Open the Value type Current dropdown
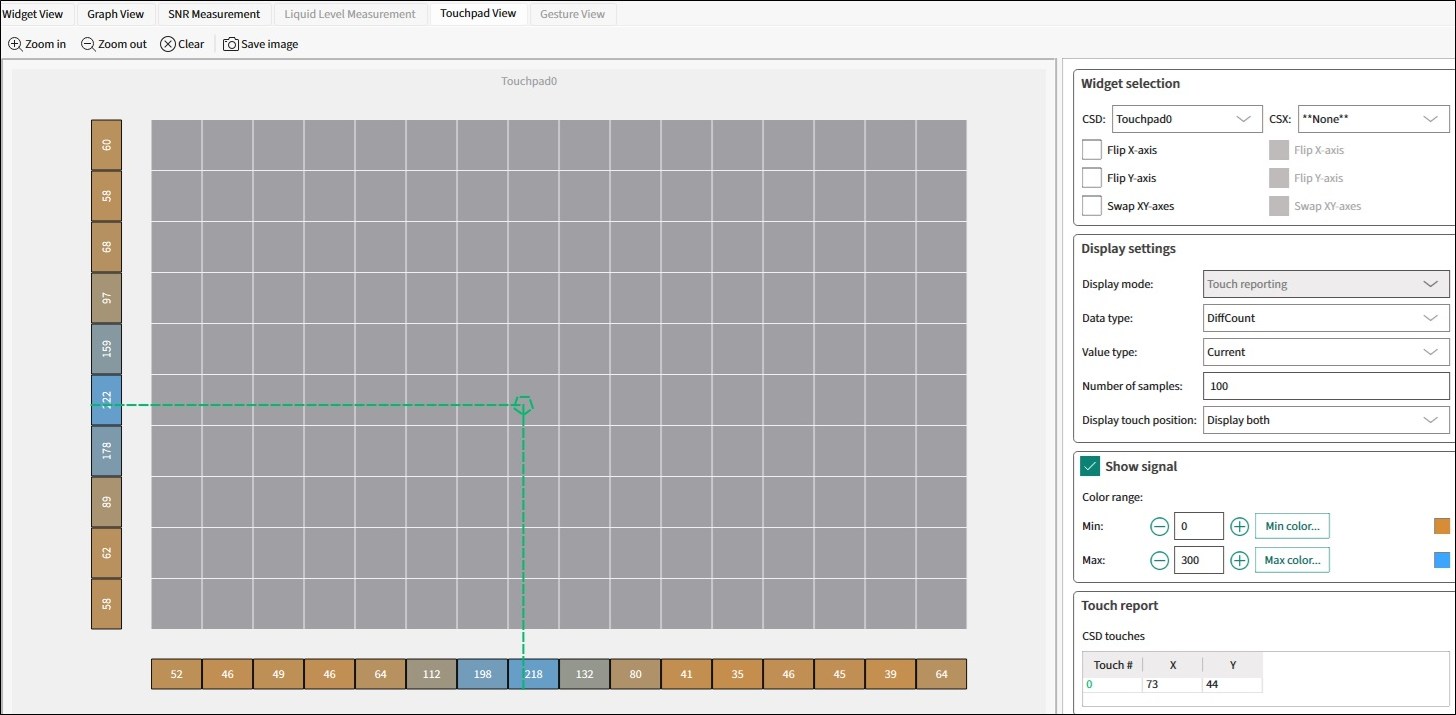 [x=1326, y=352]
